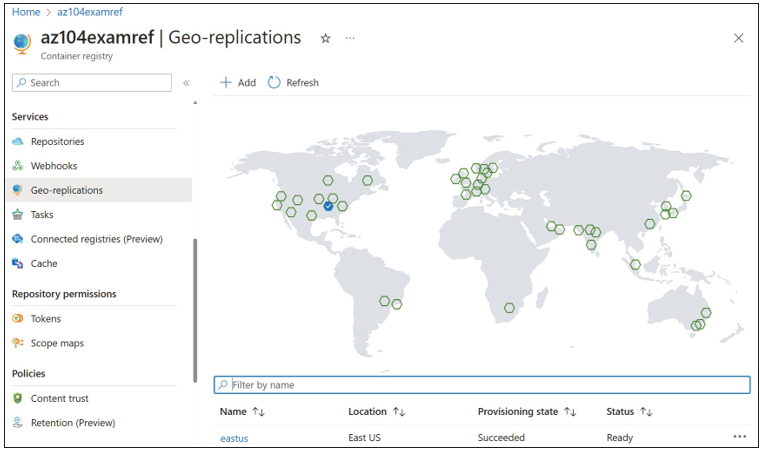This screenshot has height=455, width=767.
Task: Click the Tasks icon
Action: pos(18,214)
